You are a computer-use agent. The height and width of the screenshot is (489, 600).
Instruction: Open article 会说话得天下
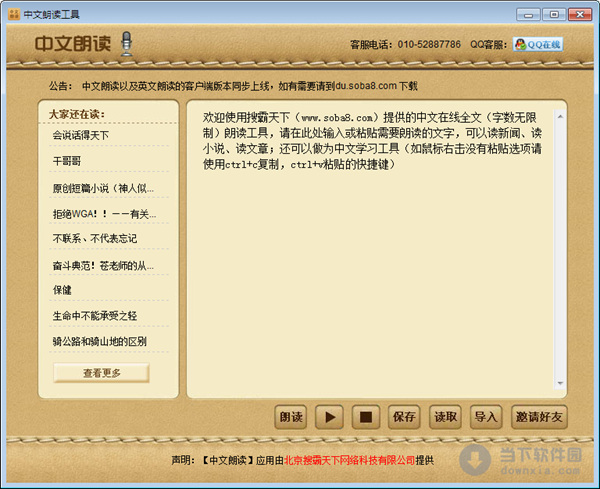[81, 135]
